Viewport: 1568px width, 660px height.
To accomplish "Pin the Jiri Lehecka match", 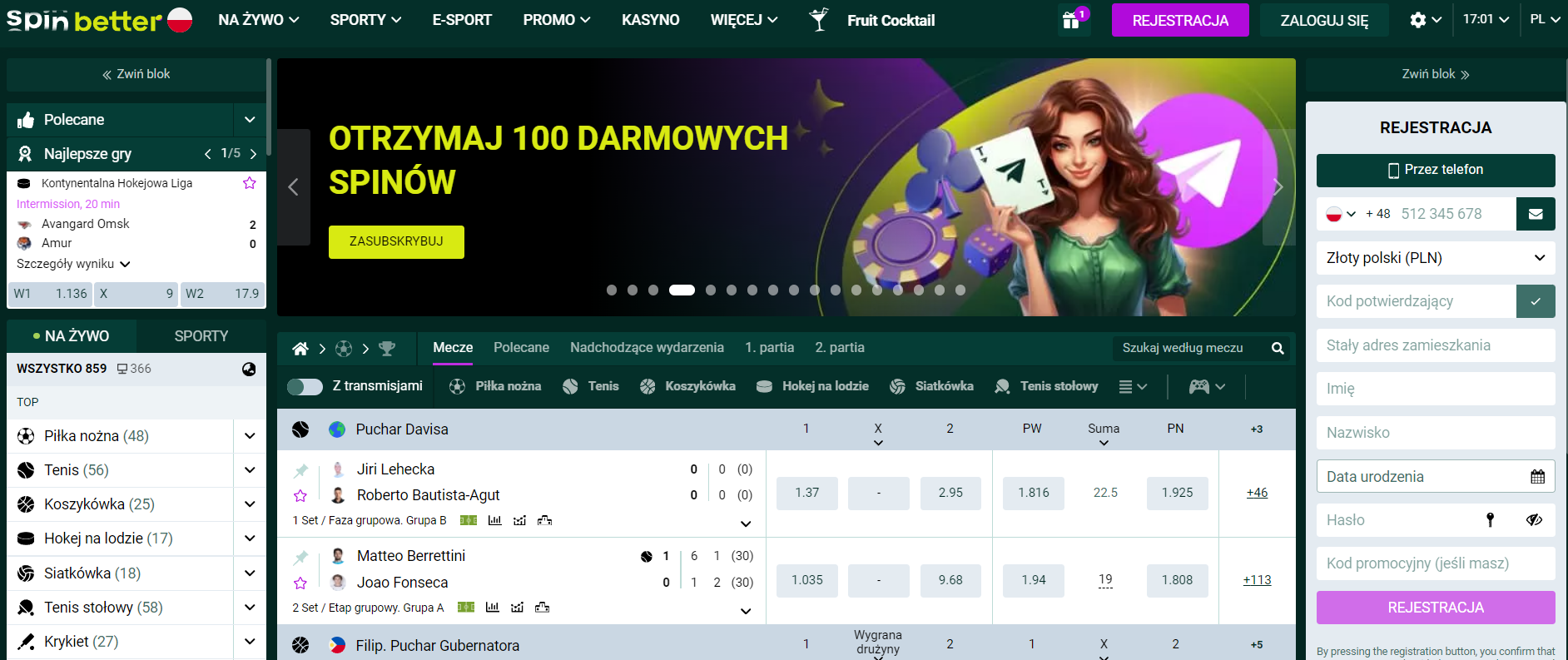I will pyautogui.click(x=300, y=471).
